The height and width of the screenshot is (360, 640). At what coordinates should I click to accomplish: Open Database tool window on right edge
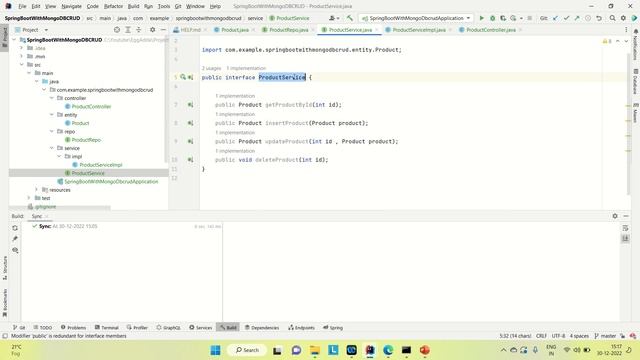coord(636,81)
